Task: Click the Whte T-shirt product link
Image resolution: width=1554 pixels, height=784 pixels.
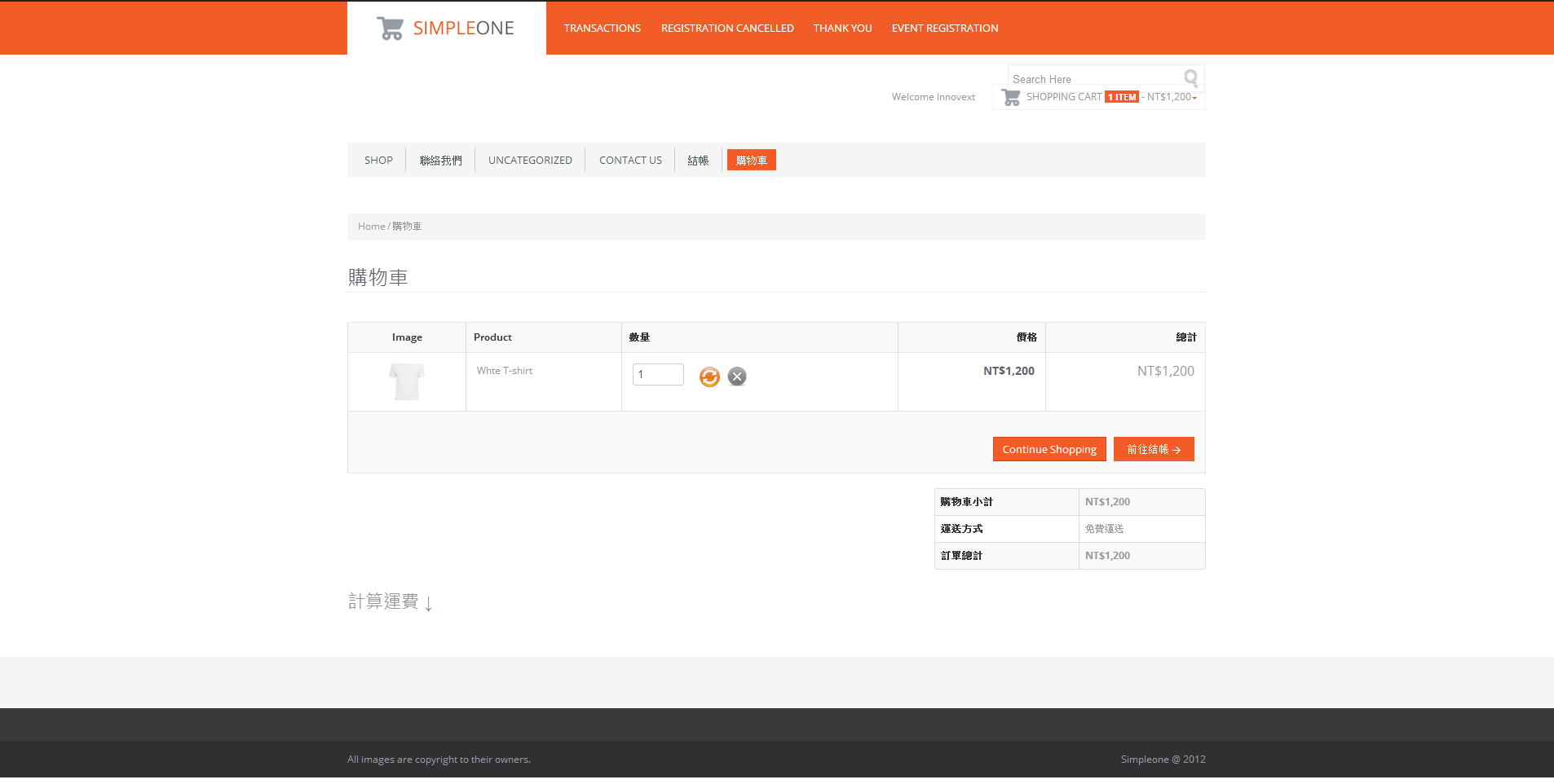Action: click(505, 371)
